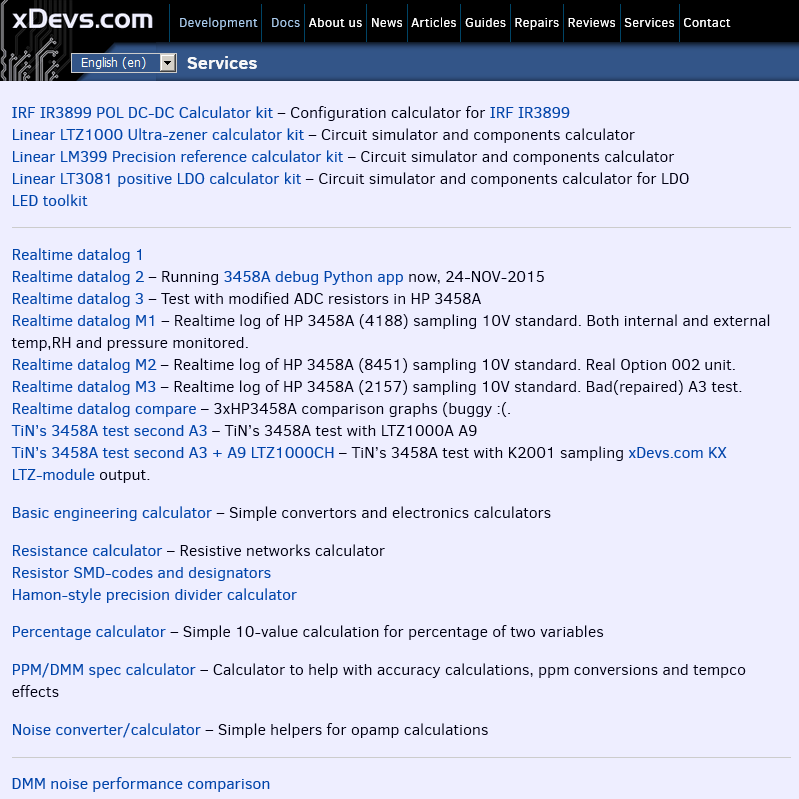Open the Repairs menu item
Image resolution: width=799 pixels, height=799 pixels.
[x=537, y=23]
